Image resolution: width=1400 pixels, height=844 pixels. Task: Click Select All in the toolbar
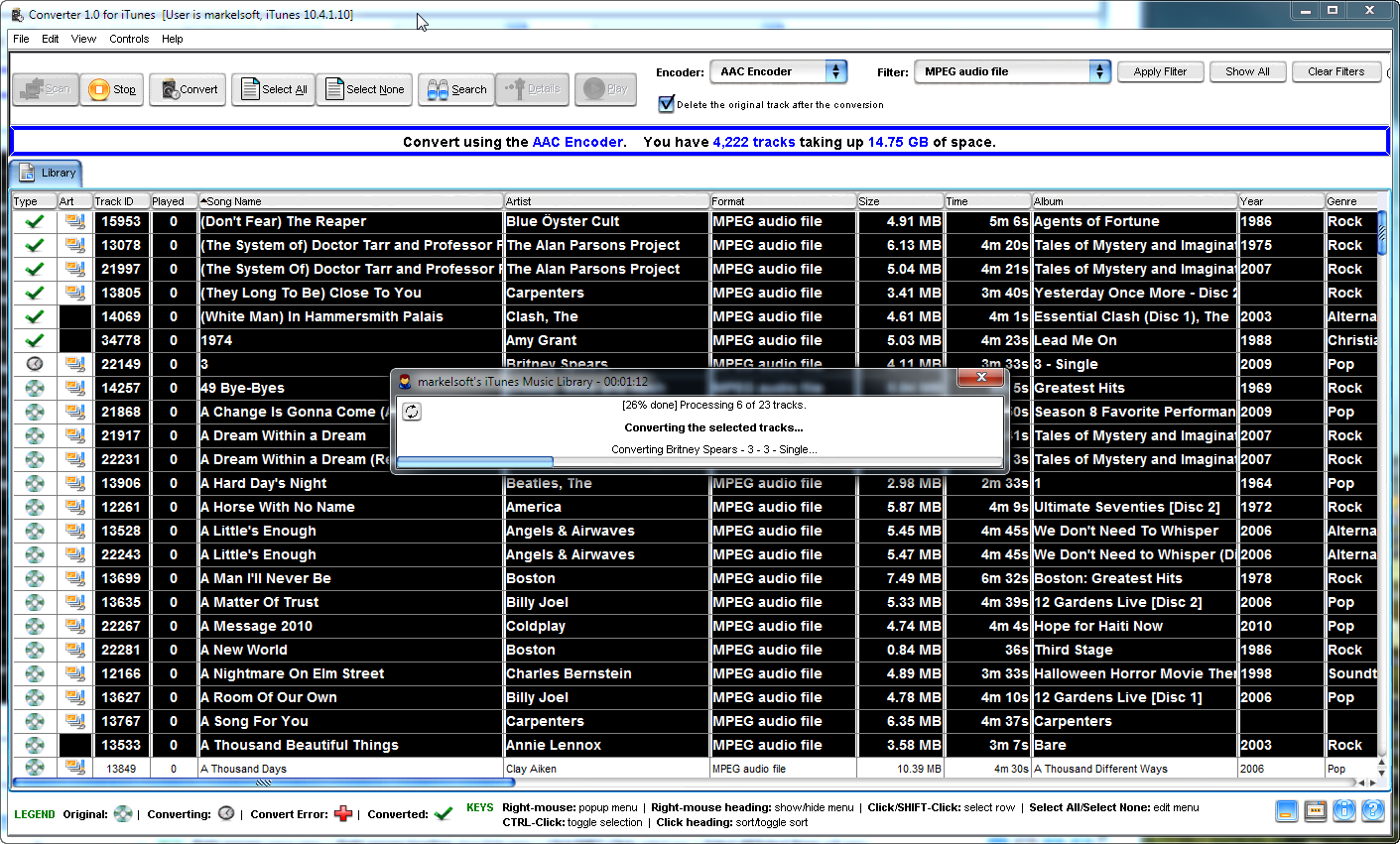pyautogui.click(x=273, y=89)
